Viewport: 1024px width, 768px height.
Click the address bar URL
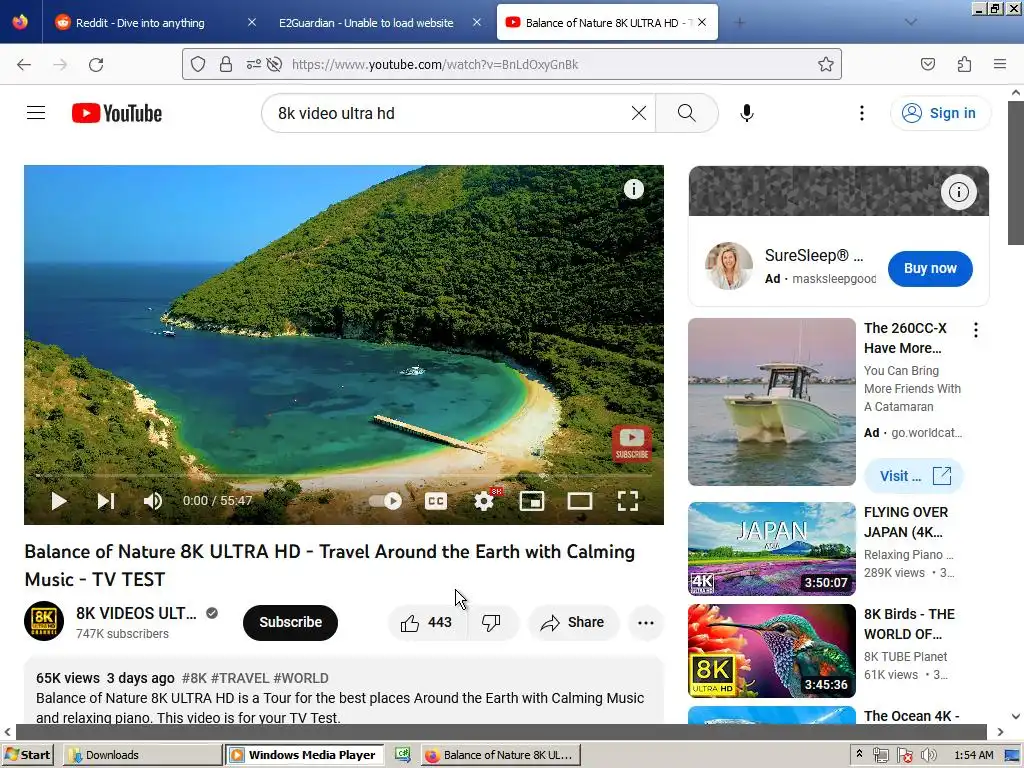pyautogui.click(x=435, y=64)
